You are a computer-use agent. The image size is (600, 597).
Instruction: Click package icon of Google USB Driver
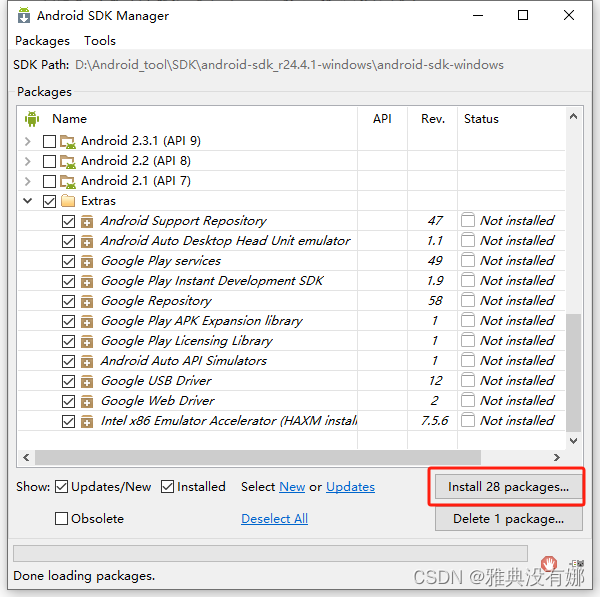(x=87, y=381)
